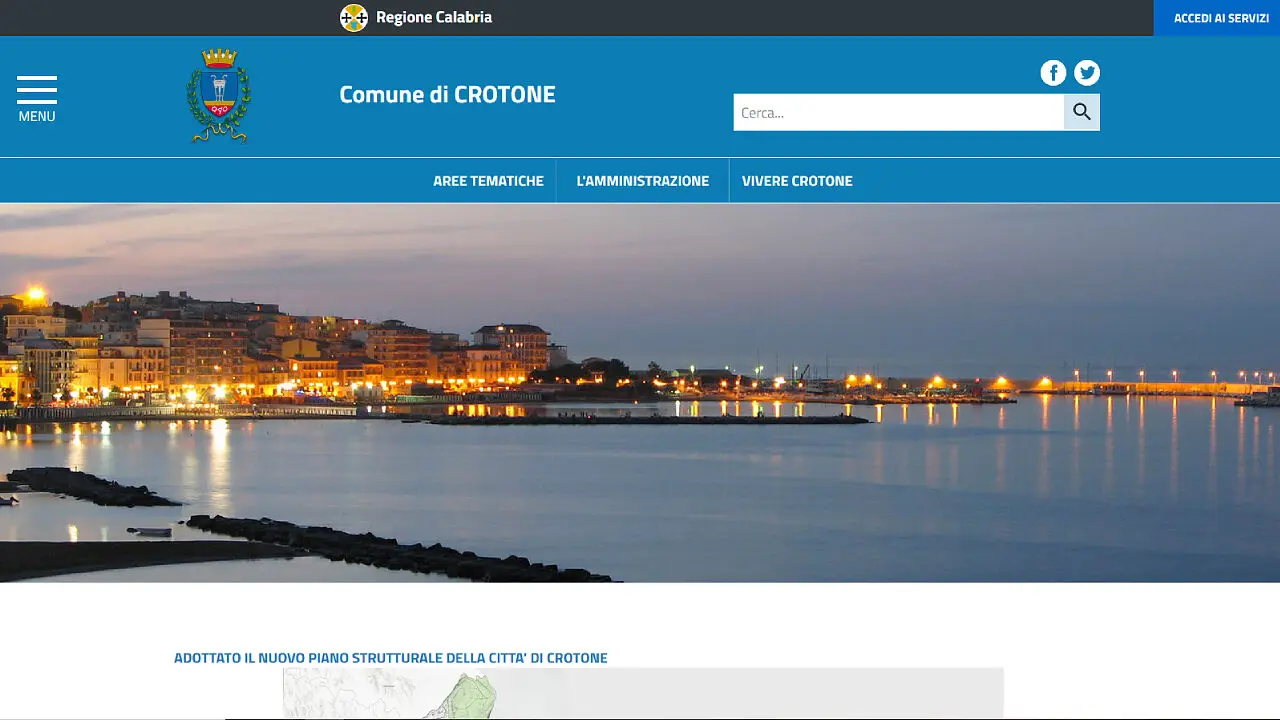Go to Comune di CROTONE home title
Image resolution: width=1280 pixels, height=720 pixels.
click(447, 95)
